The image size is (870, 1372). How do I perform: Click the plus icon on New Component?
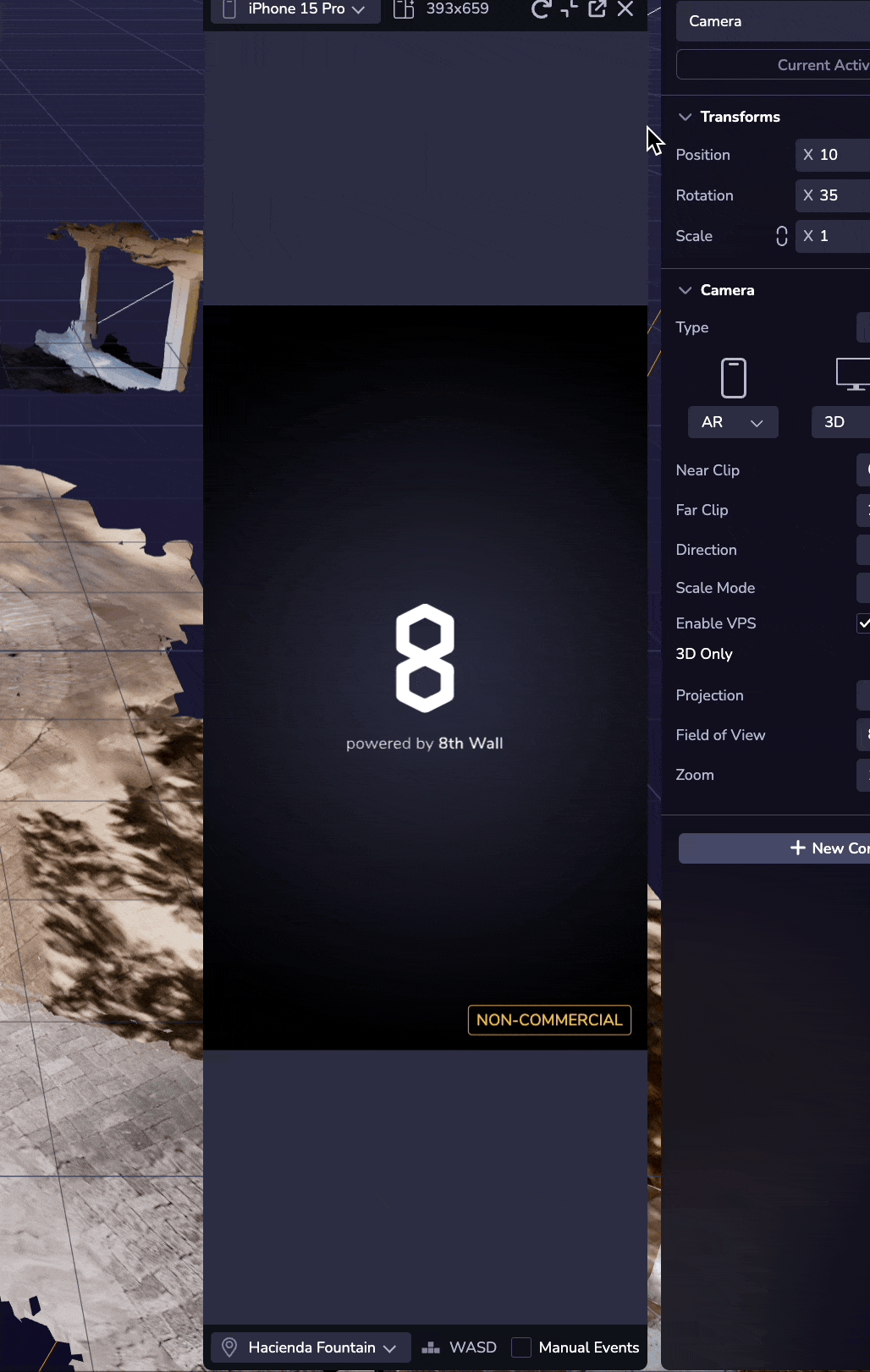click(x=797, y=848)
